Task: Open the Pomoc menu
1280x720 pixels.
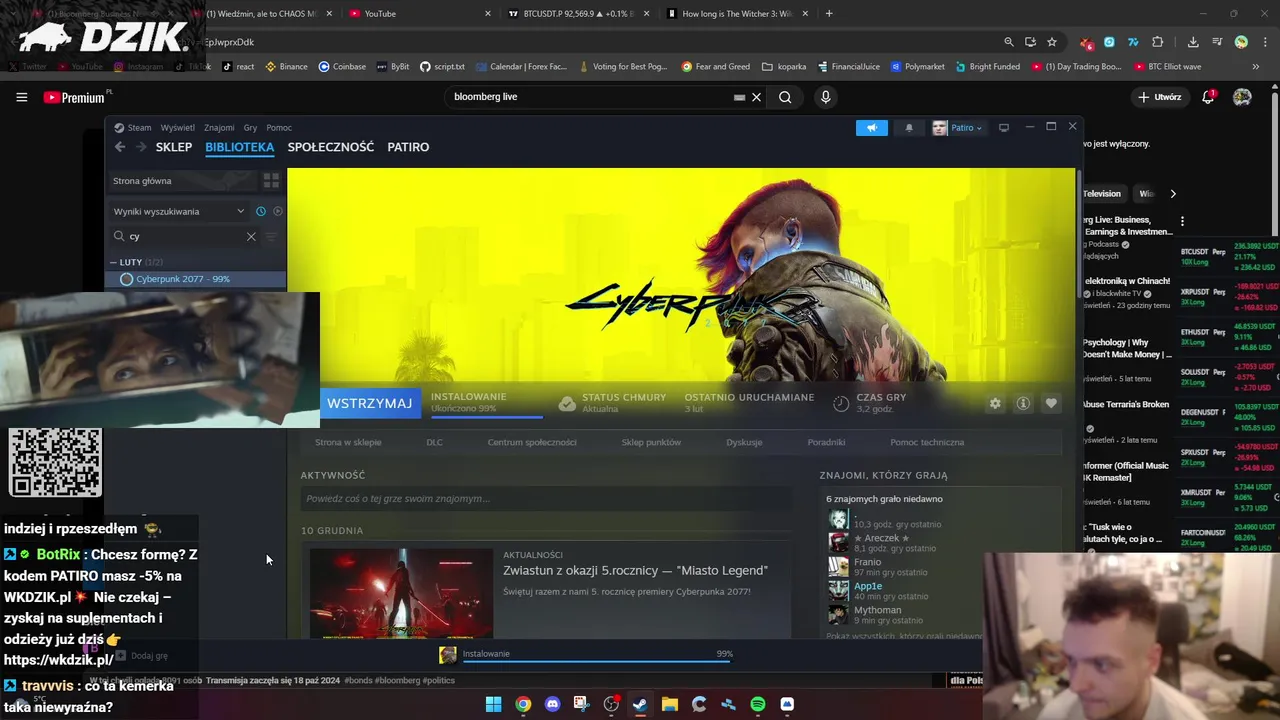Action: pos(279,128)
